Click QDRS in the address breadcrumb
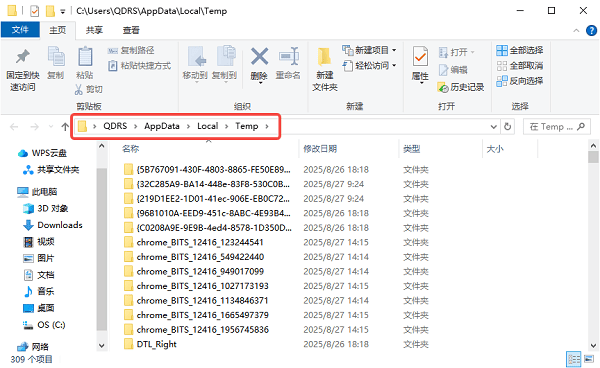 [115, 126]
